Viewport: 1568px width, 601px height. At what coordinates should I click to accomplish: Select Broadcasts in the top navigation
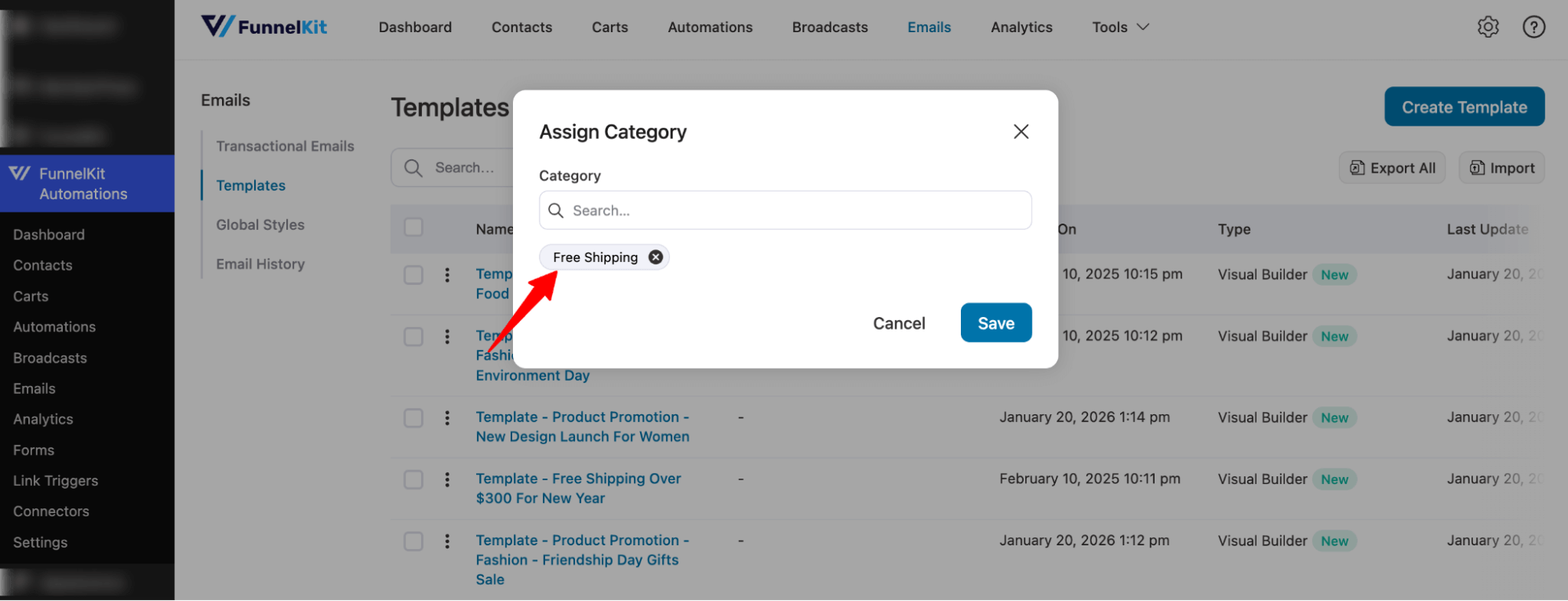pos(829,26)
